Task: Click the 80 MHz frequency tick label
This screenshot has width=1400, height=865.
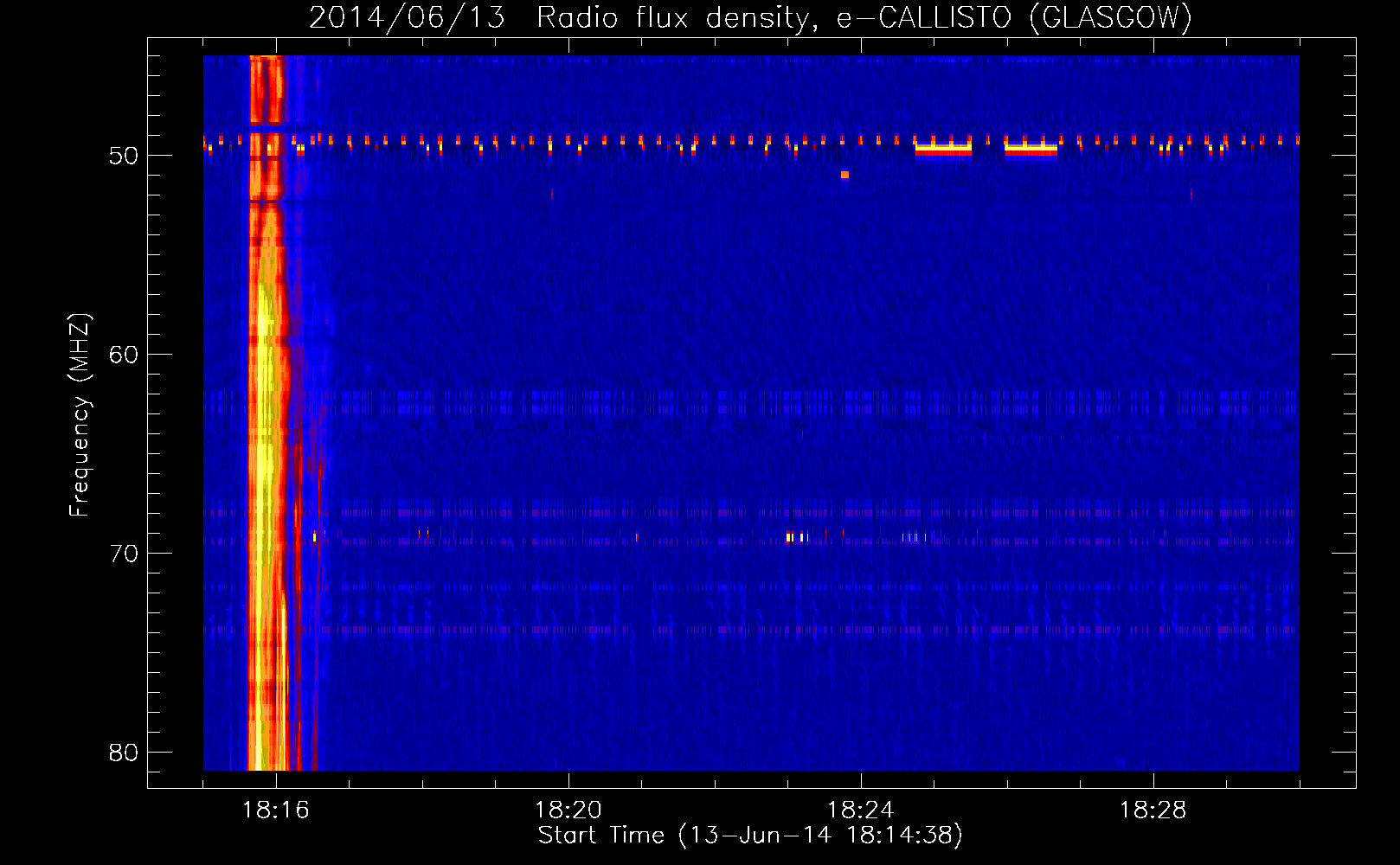Action: point(124,753)
